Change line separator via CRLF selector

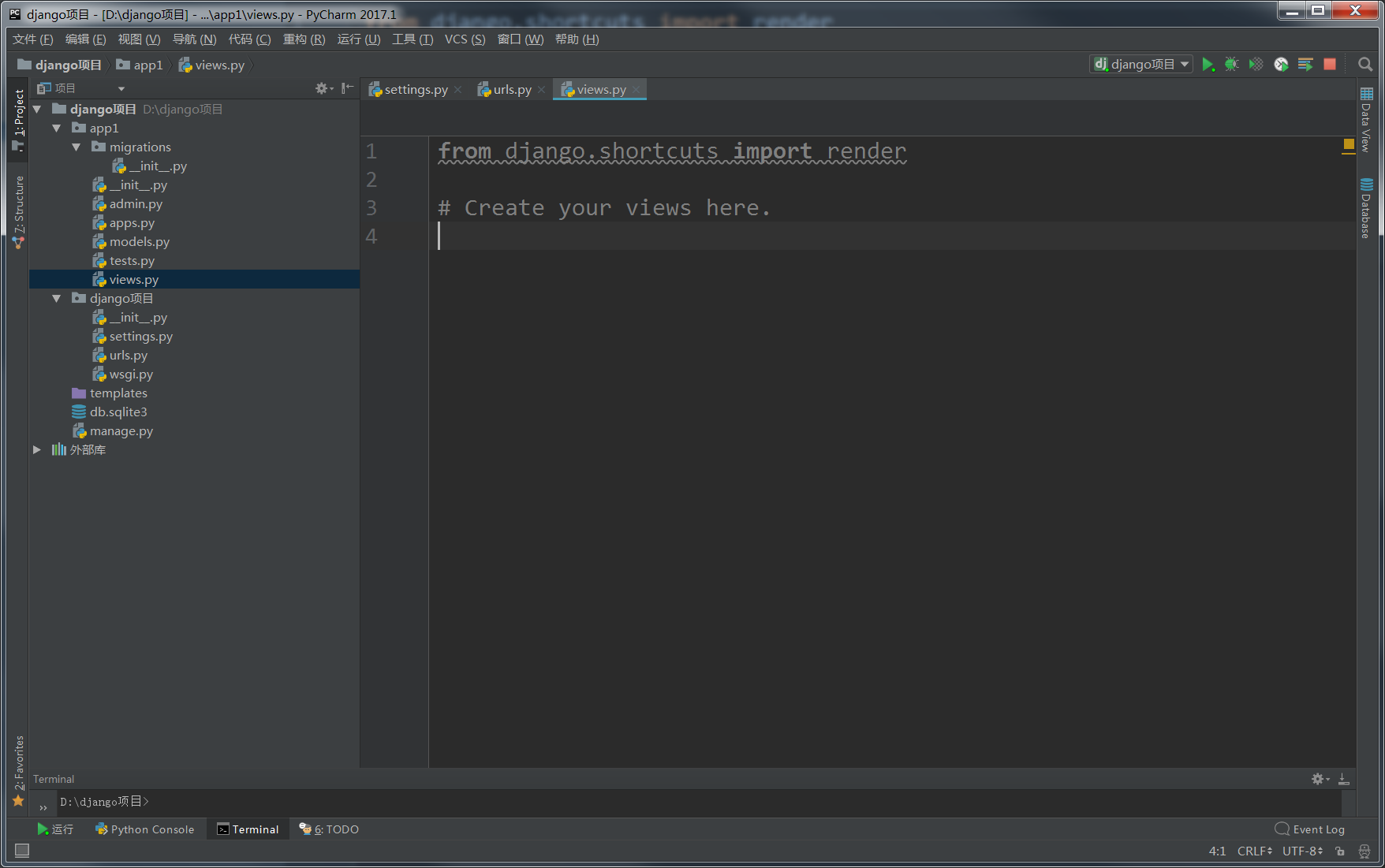click(x=1254, y=851)
